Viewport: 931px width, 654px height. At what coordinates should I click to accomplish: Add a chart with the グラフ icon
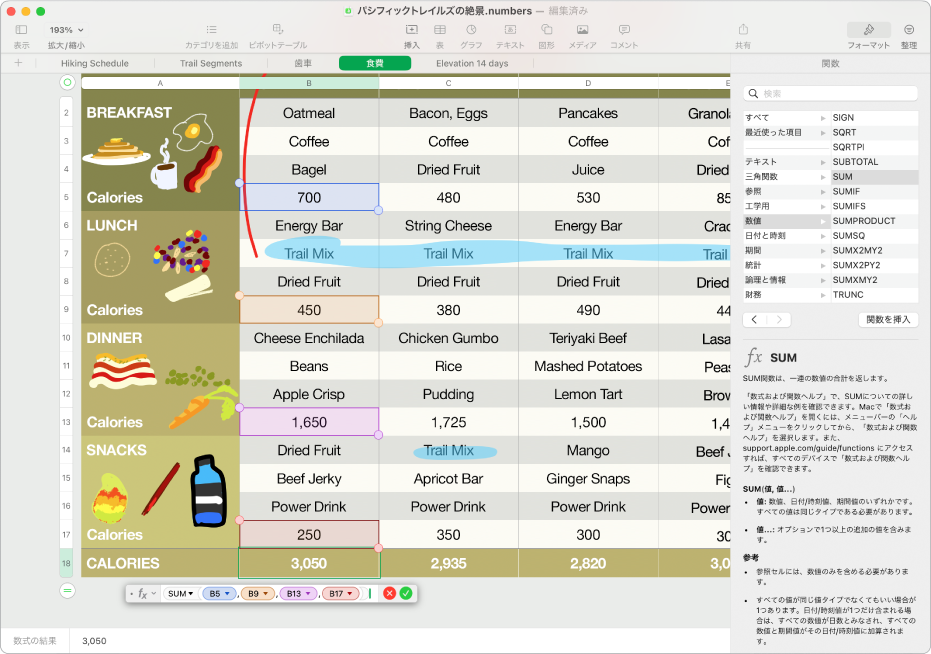(470, 31)
